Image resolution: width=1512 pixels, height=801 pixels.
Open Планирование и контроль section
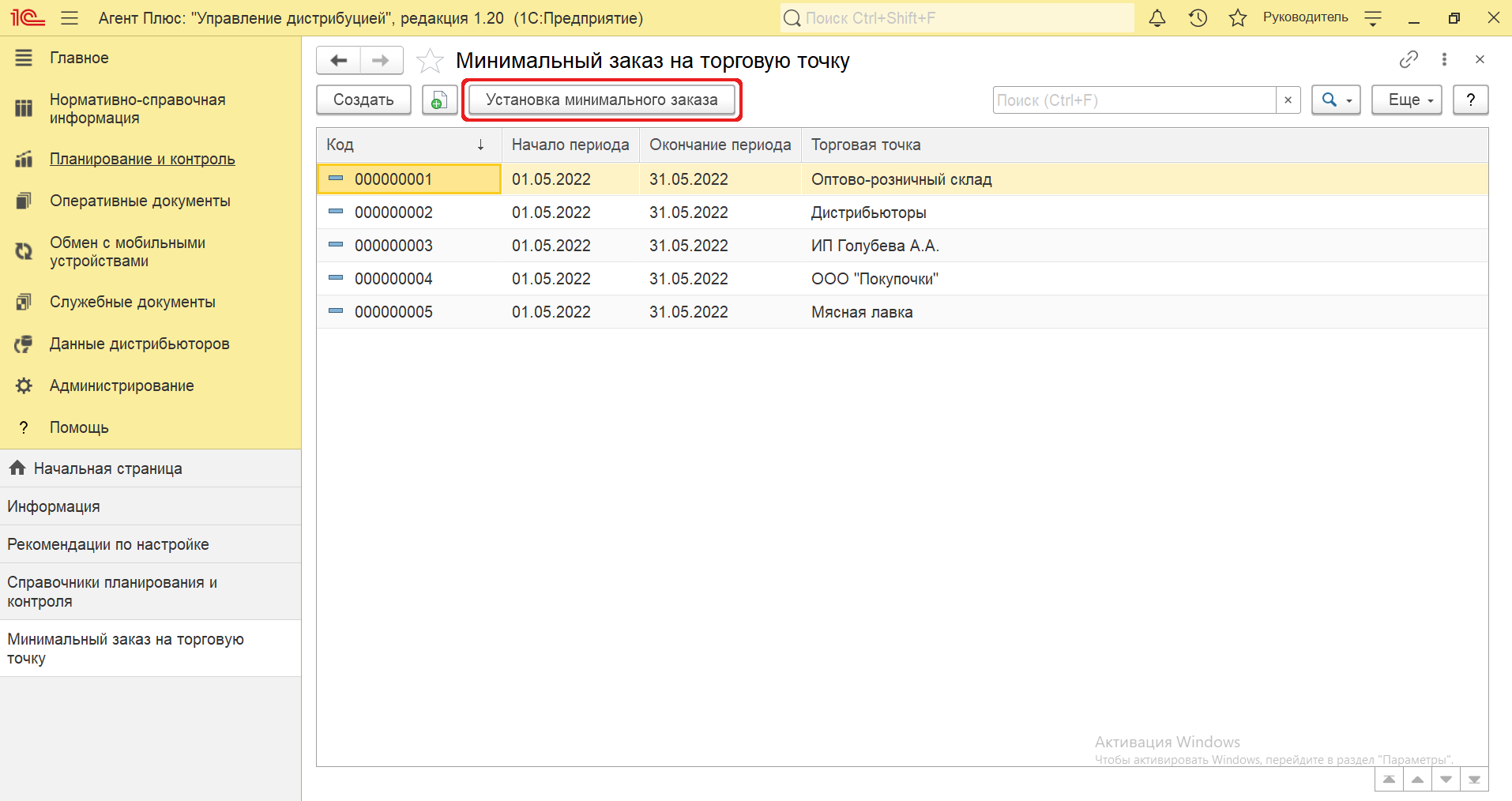click(142, 159)
